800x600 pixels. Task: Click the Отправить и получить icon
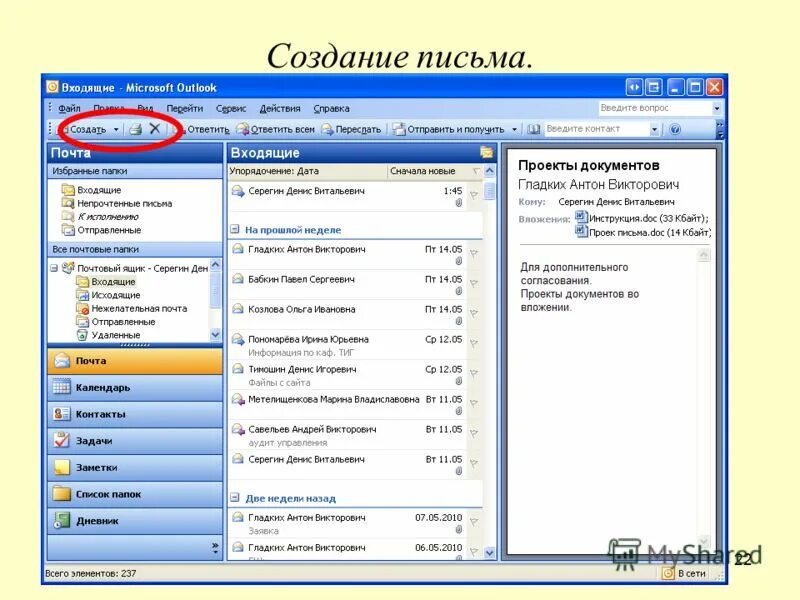pos(400,129)
